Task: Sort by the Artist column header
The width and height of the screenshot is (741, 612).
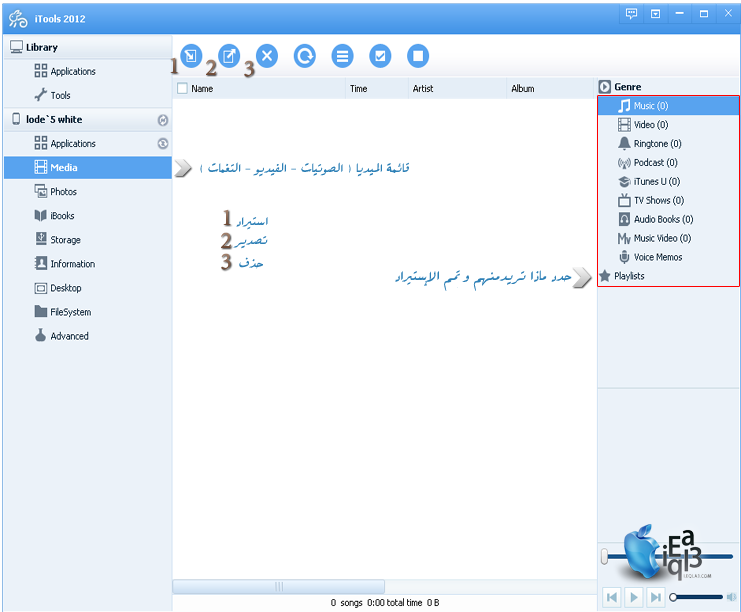Action: click(x=423, y=89)
